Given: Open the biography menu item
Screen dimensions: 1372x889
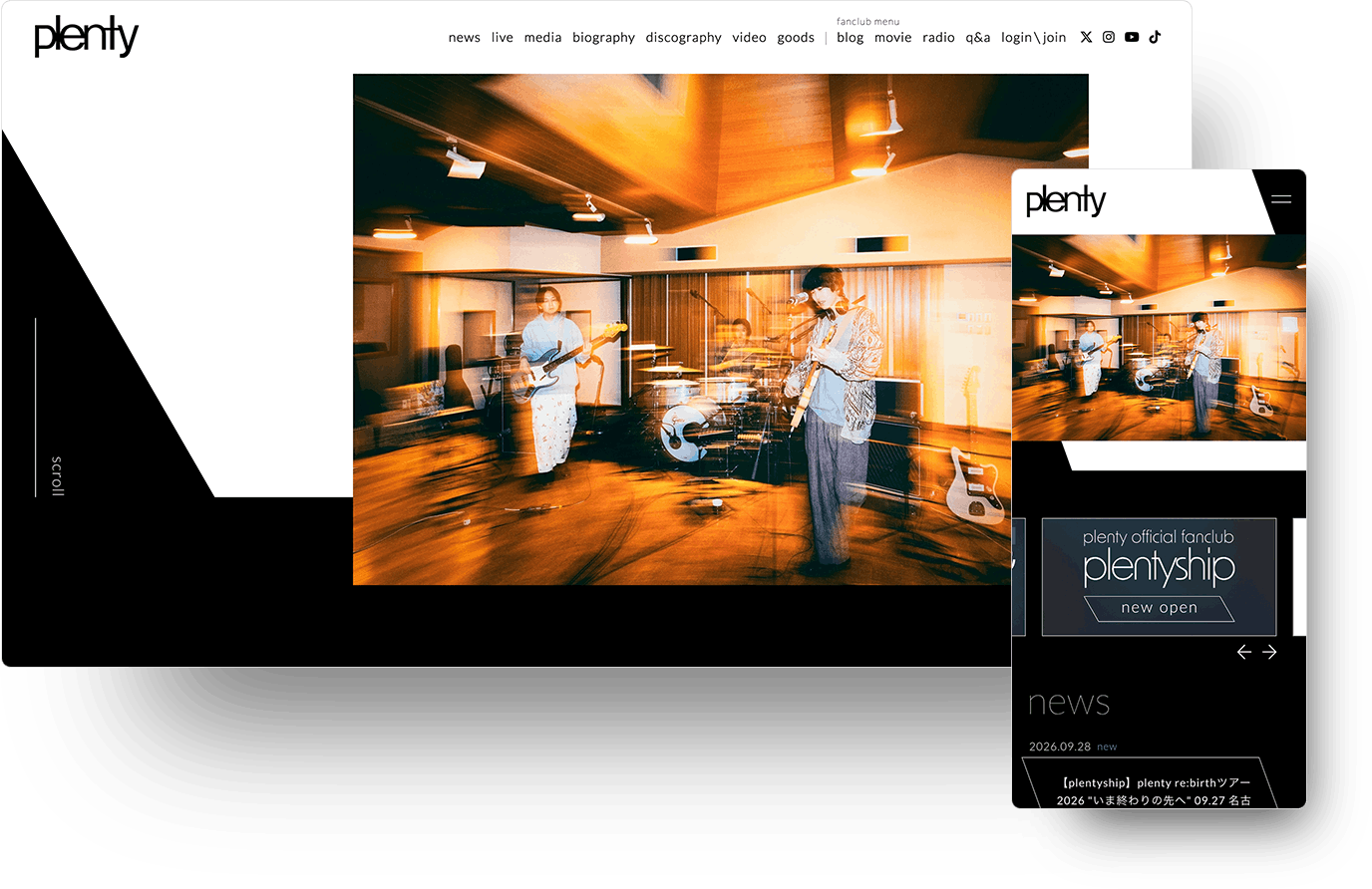Looking at the screenshot, I should pyautogui.click(x=603, y=38).
